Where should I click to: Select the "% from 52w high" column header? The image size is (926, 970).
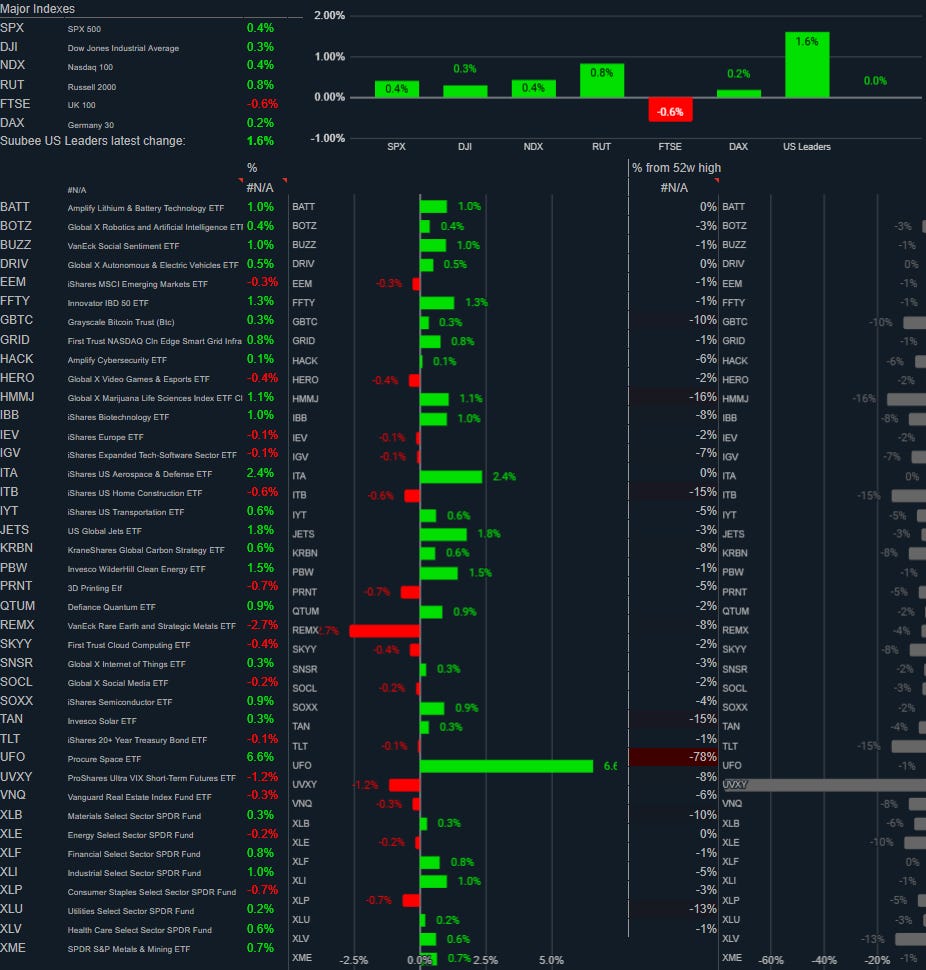click(x=676, y=168)
